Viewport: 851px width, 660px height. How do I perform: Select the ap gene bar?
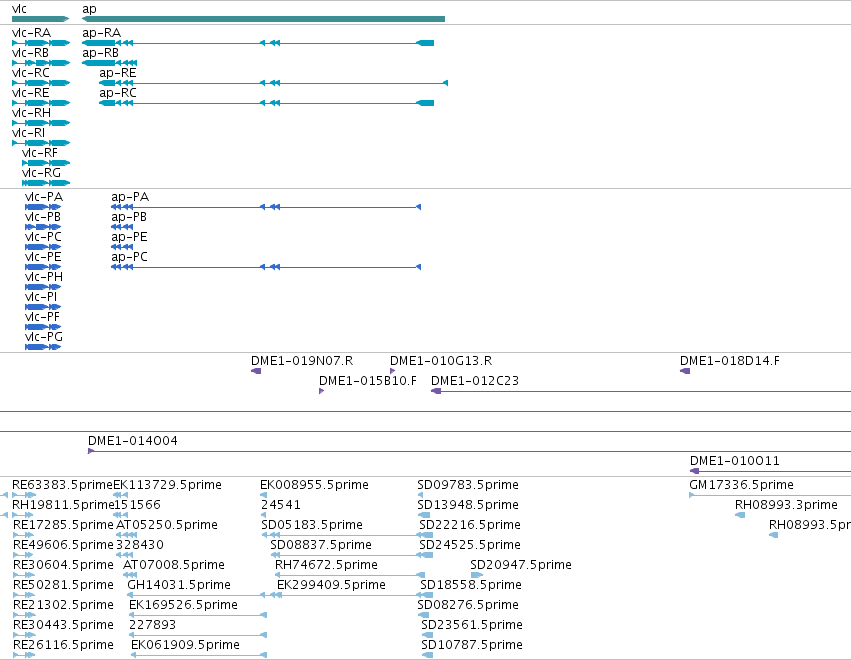click(x=263, y=19)
